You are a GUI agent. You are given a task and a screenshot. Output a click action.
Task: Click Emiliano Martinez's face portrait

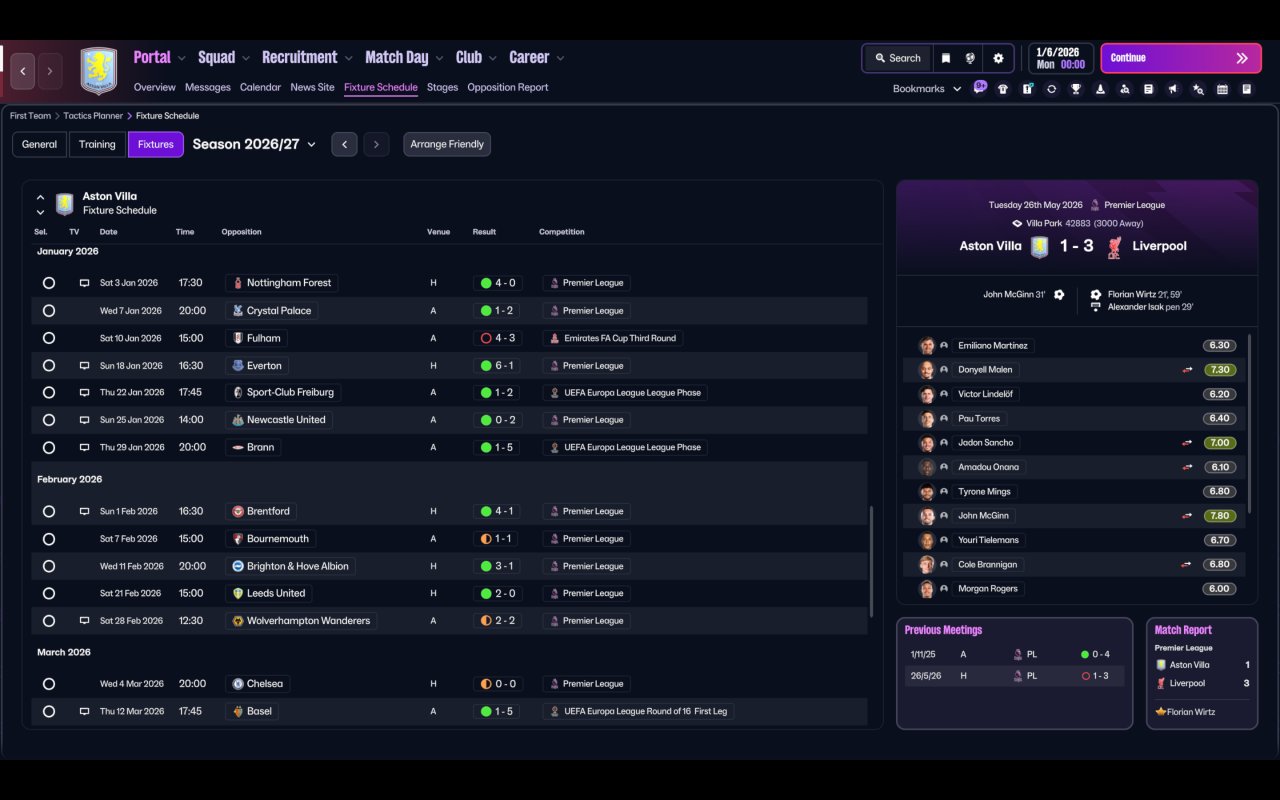pyautogui.click(x=927, y=346)
